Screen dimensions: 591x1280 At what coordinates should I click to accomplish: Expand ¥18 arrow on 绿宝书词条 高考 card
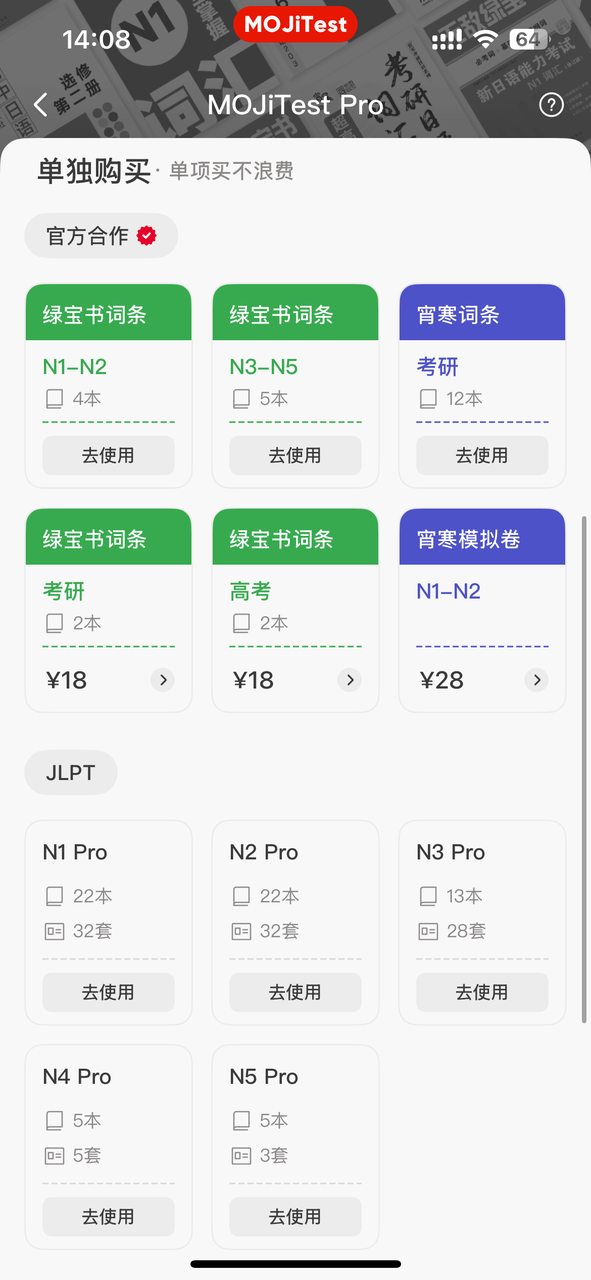pyautogui.click(x=350, y=680)
